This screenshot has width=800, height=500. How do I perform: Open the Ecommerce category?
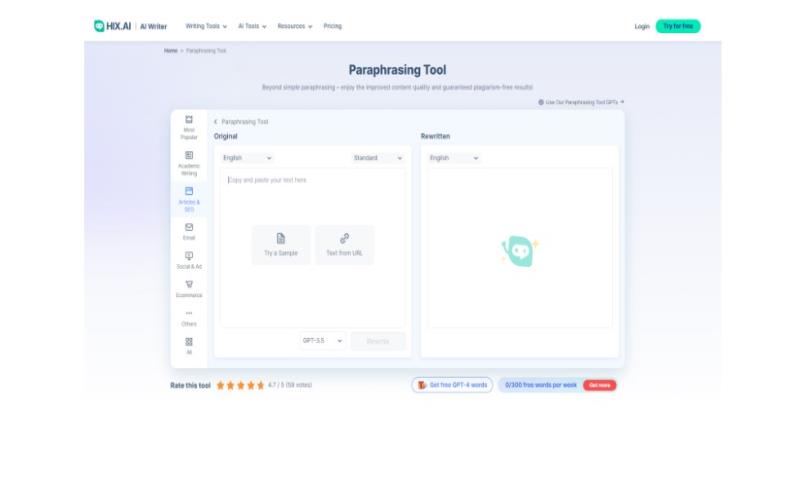(x=189, y=288)
